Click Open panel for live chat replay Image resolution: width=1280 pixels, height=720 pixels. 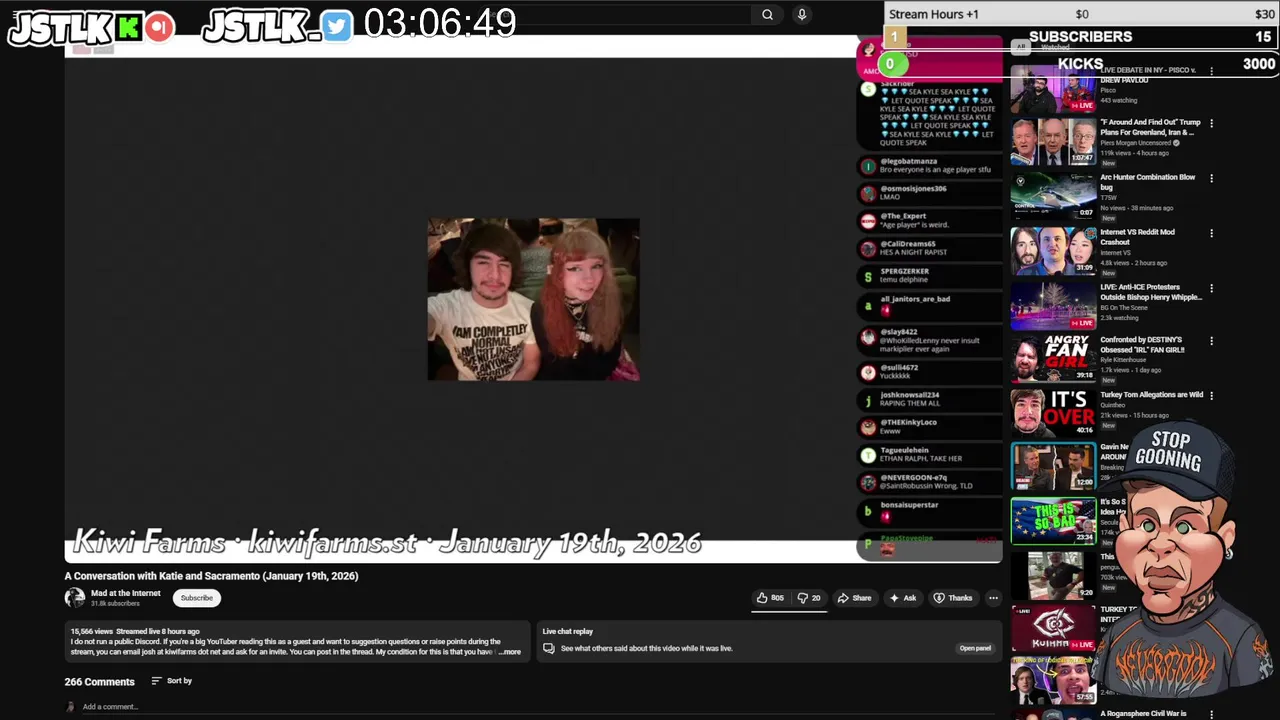975,648
